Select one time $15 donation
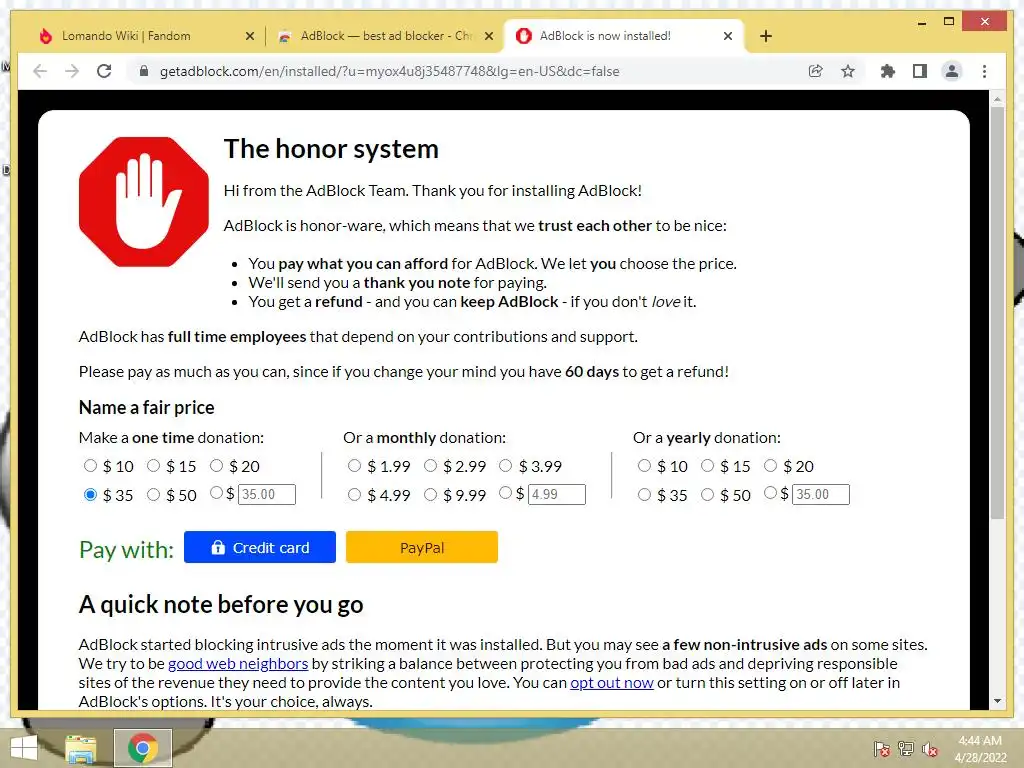 (153, 466)
